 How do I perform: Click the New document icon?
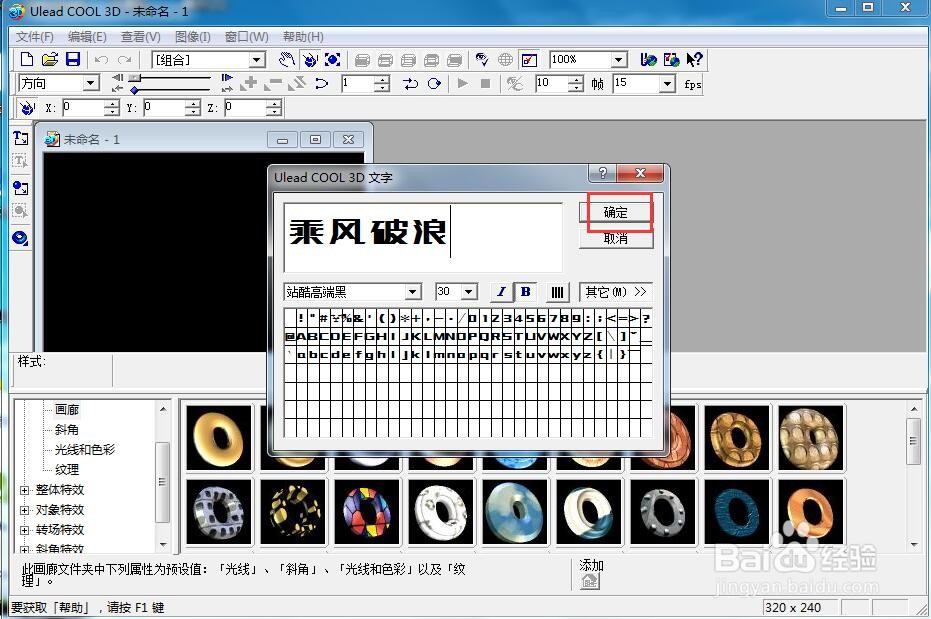(x=27, y=59)
